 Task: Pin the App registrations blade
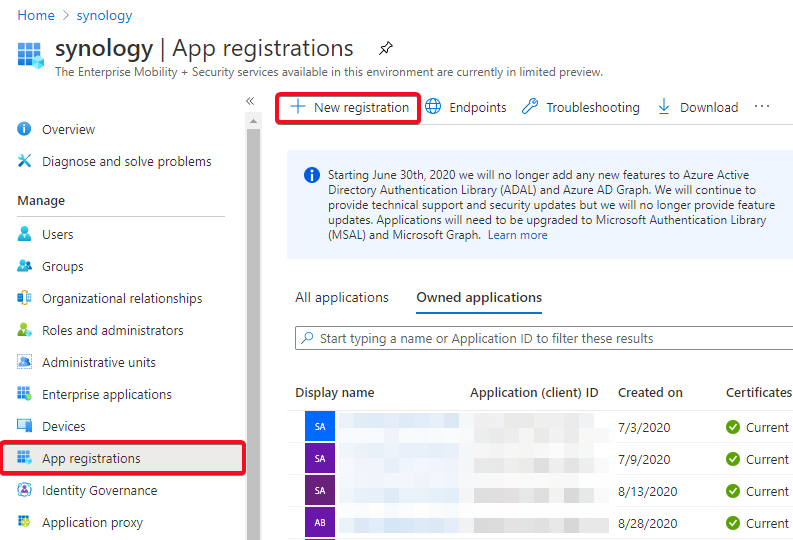tap(386, 49)
